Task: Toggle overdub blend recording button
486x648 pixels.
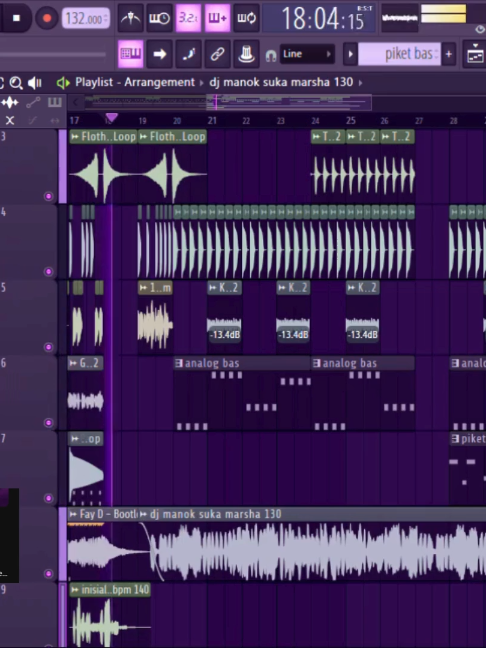Action: coord(217,18)
